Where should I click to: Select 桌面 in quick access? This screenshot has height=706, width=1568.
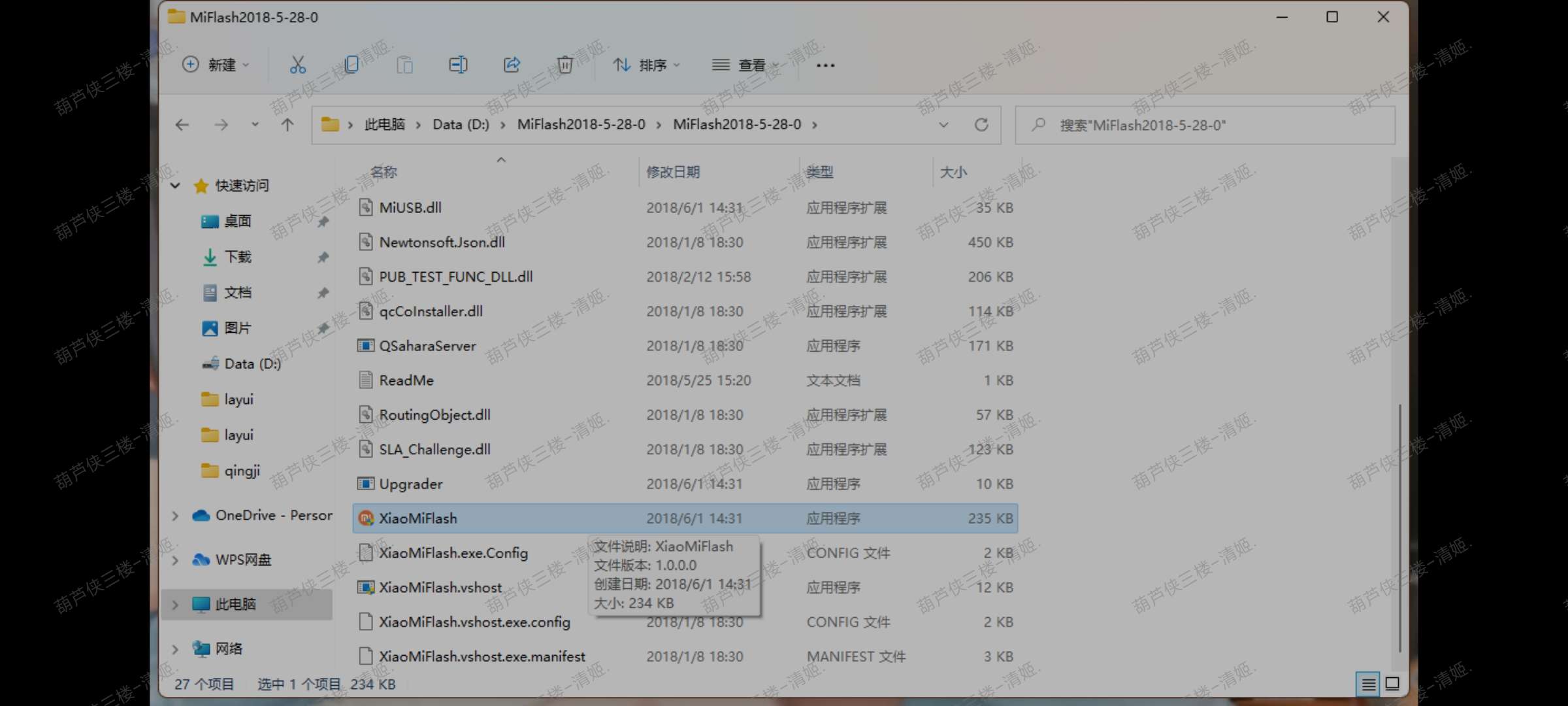click(237, 222)
